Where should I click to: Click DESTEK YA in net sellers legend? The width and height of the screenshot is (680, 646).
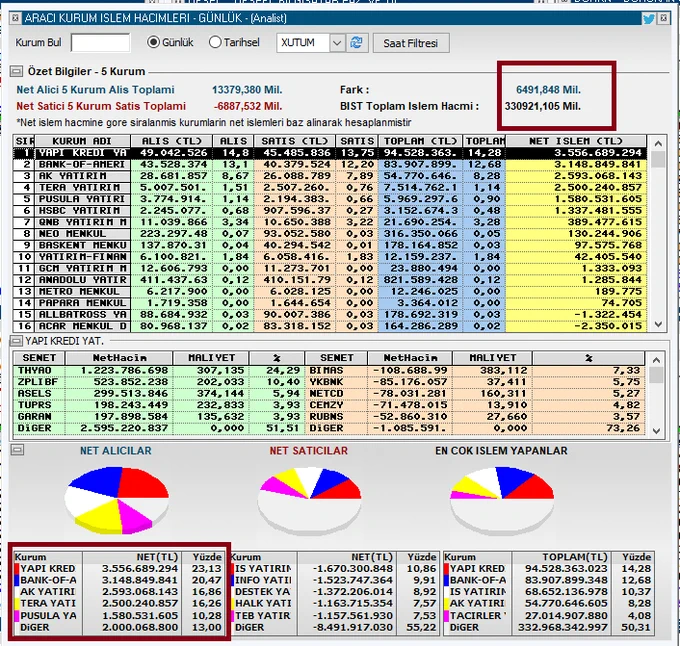click(263, 592)
